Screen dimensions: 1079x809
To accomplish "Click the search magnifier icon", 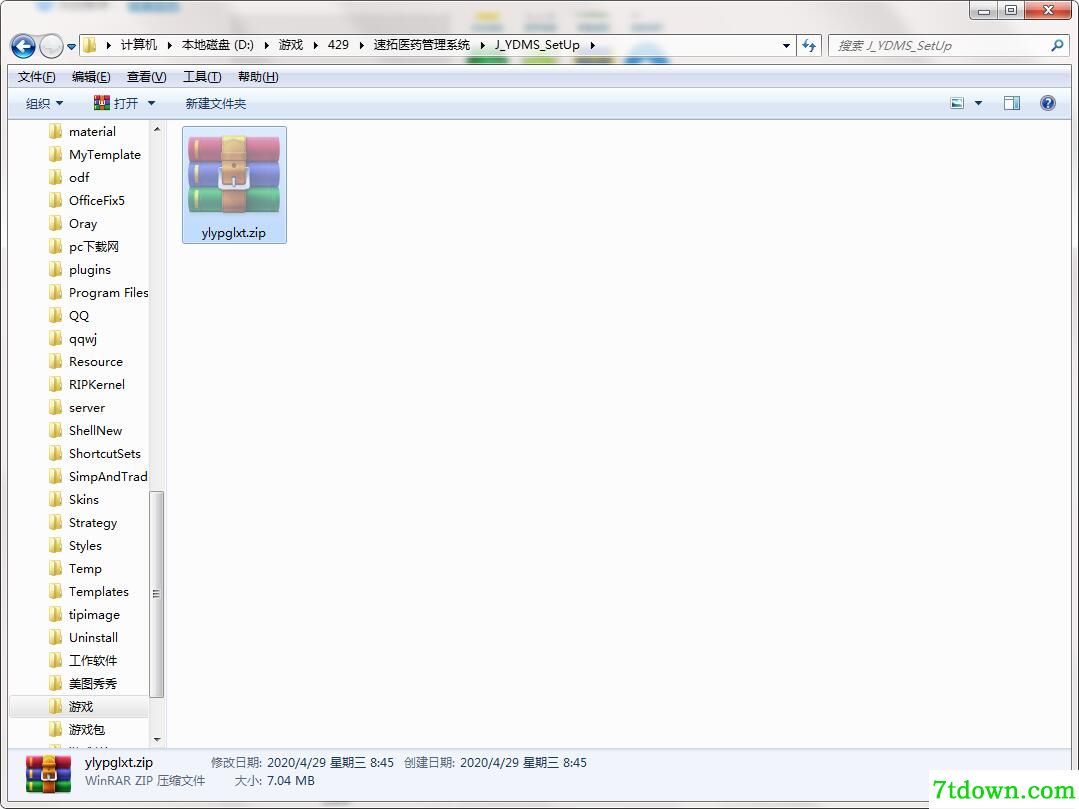I will tap(1057, 45).
